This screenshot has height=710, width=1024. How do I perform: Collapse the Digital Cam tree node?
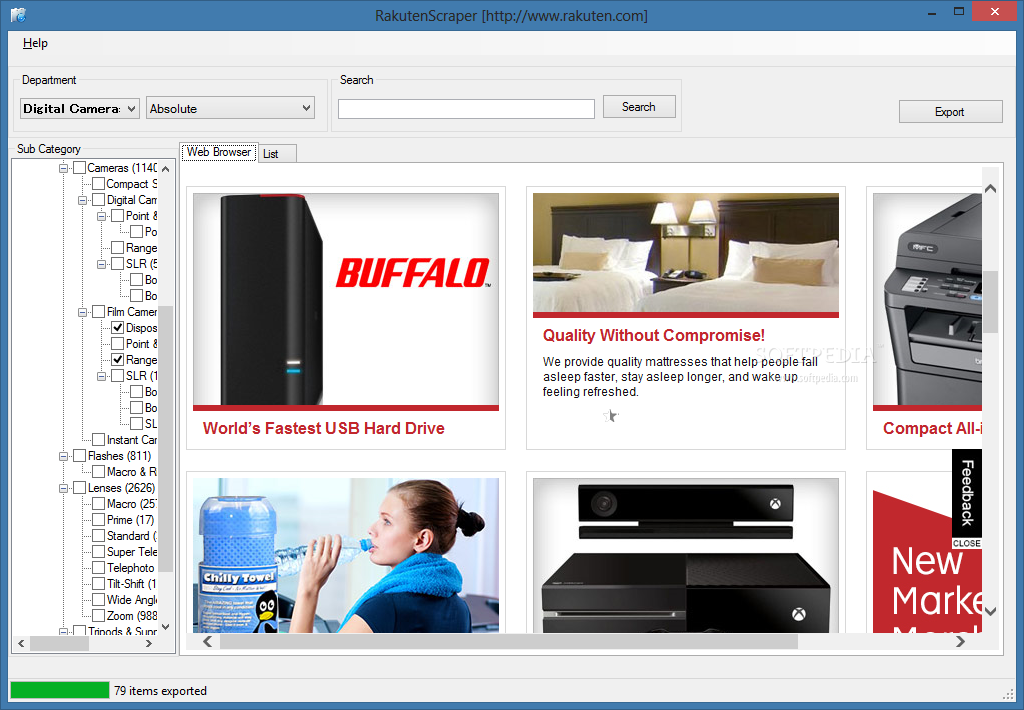(x=82, y=200)
